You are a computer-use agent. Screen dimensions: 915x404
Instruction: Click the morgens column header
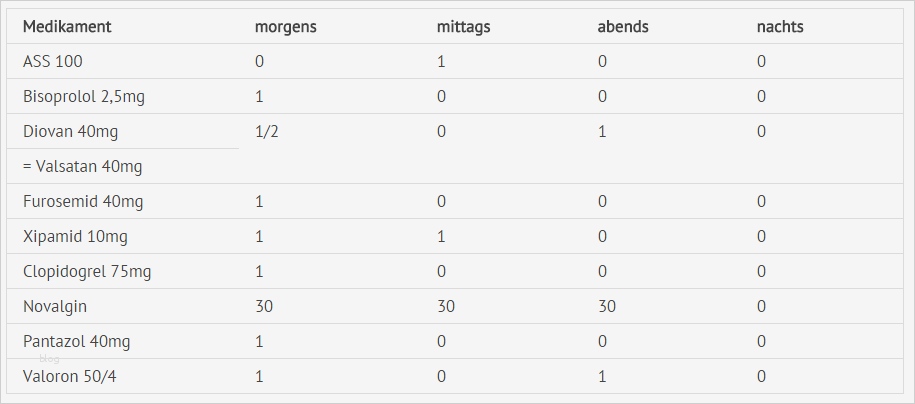click(286, 27)
